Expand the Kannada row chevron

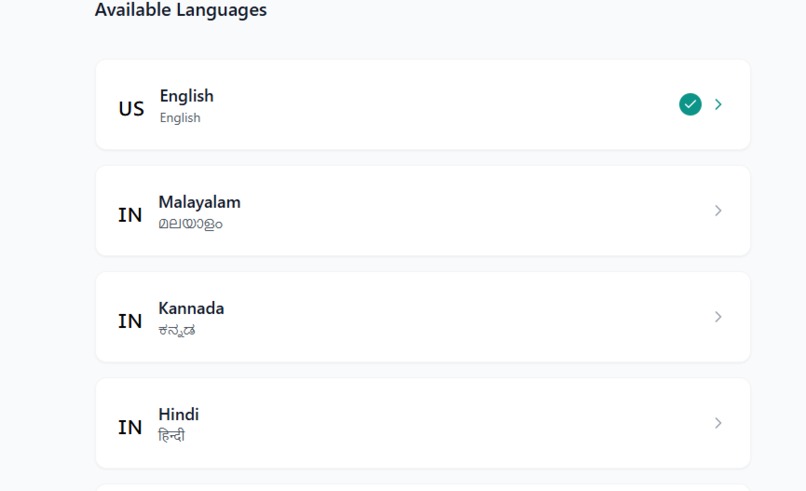tap(718, 317)
